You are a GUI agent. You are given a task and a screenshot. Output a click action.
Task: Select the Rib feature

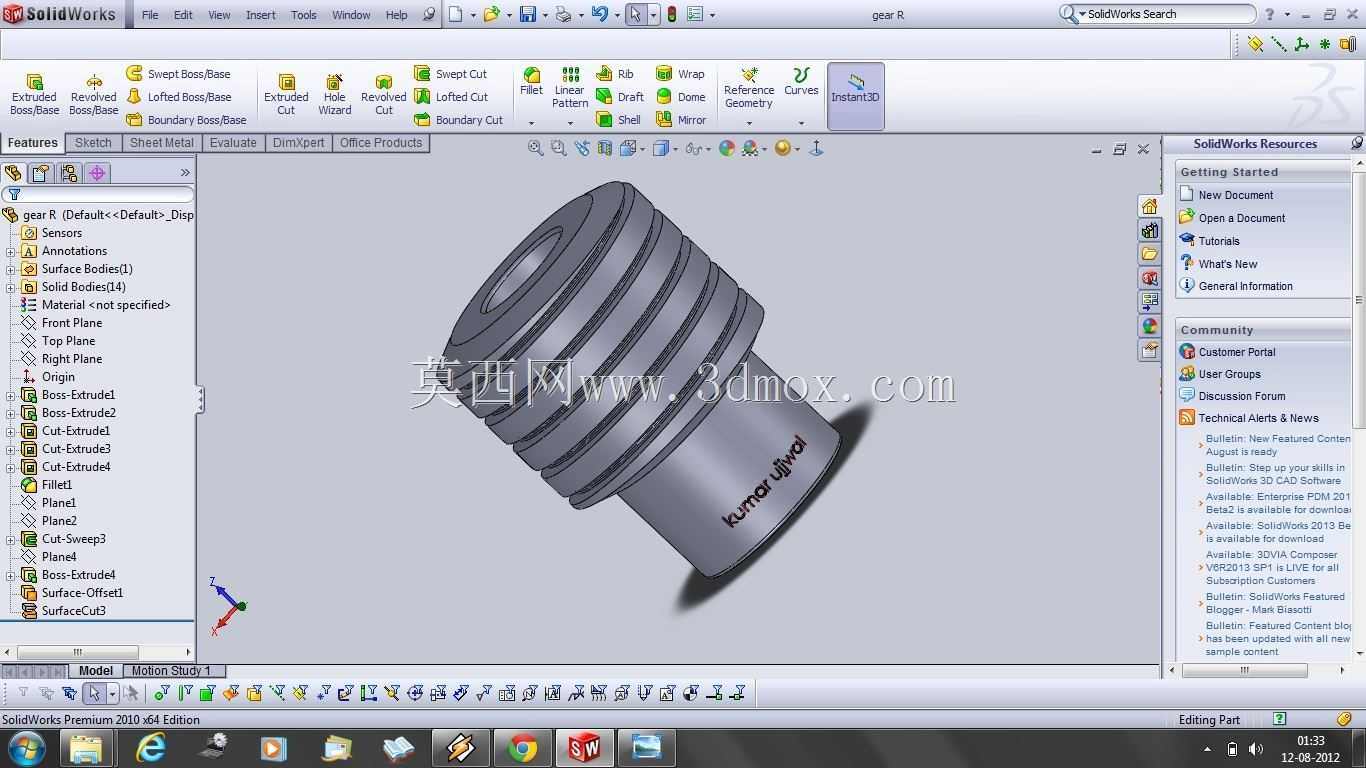pos(615,74)
